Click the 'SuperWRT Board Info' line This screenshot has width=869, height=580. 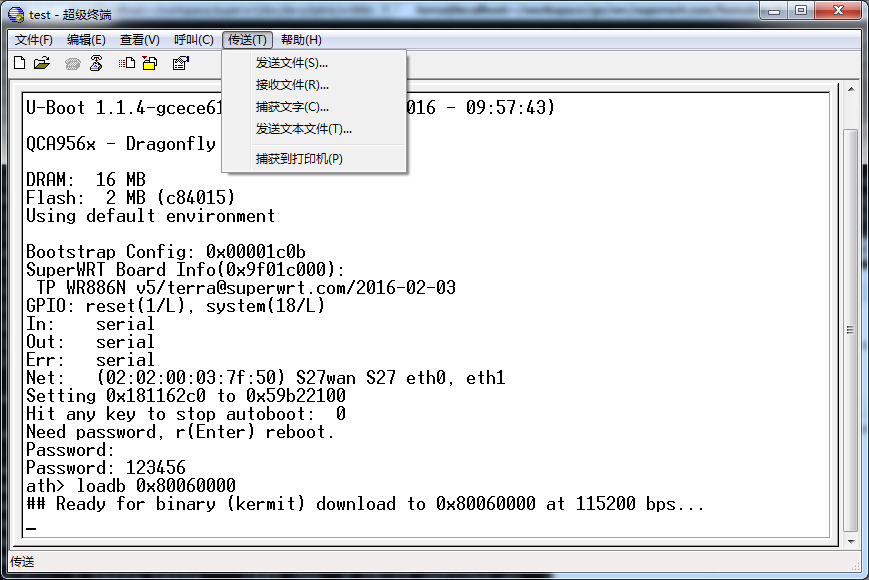(x=186, y=270)
